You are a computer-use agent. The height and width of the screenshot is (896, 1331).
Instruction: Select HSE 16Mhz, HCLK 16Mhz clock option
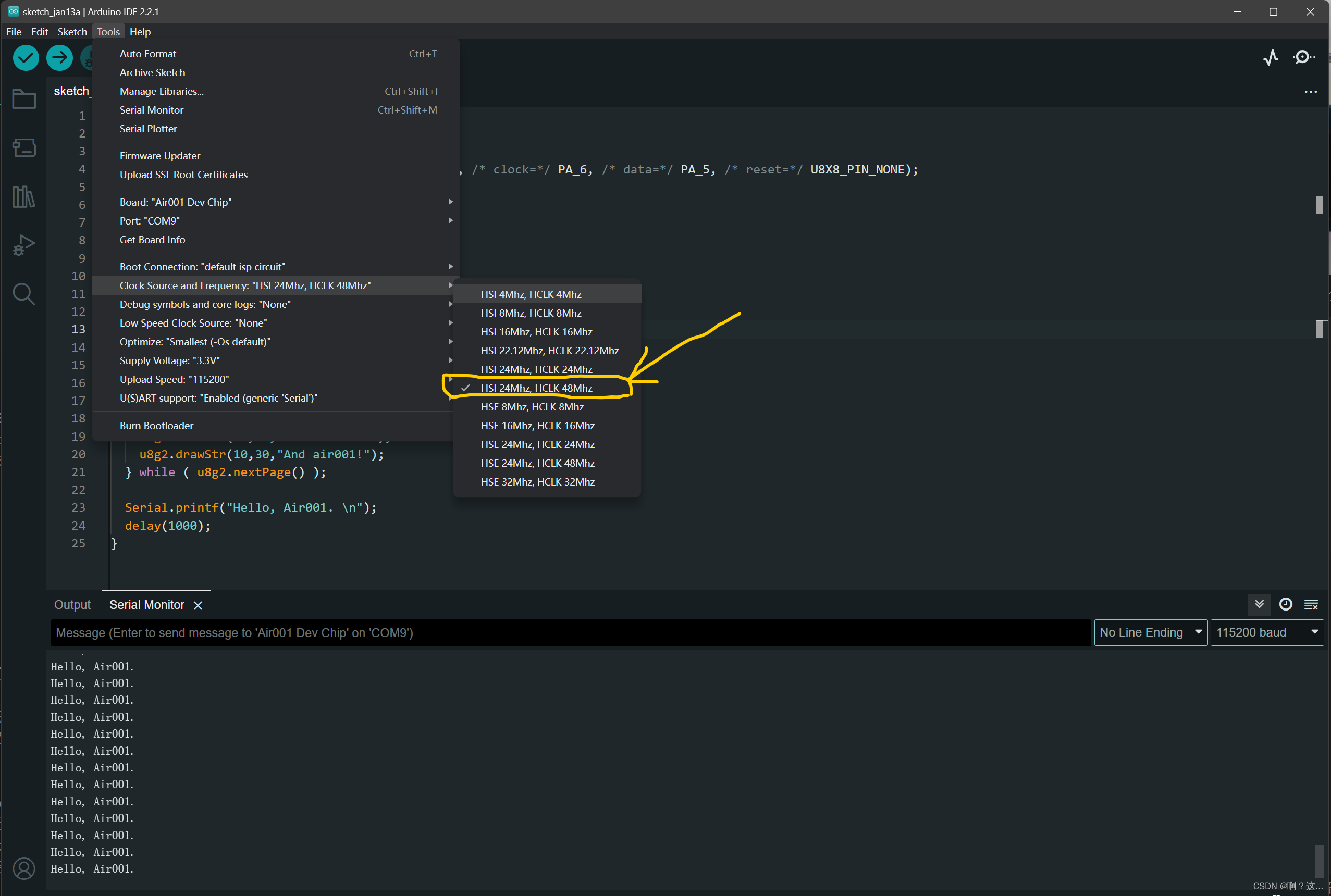coord(547,426)
